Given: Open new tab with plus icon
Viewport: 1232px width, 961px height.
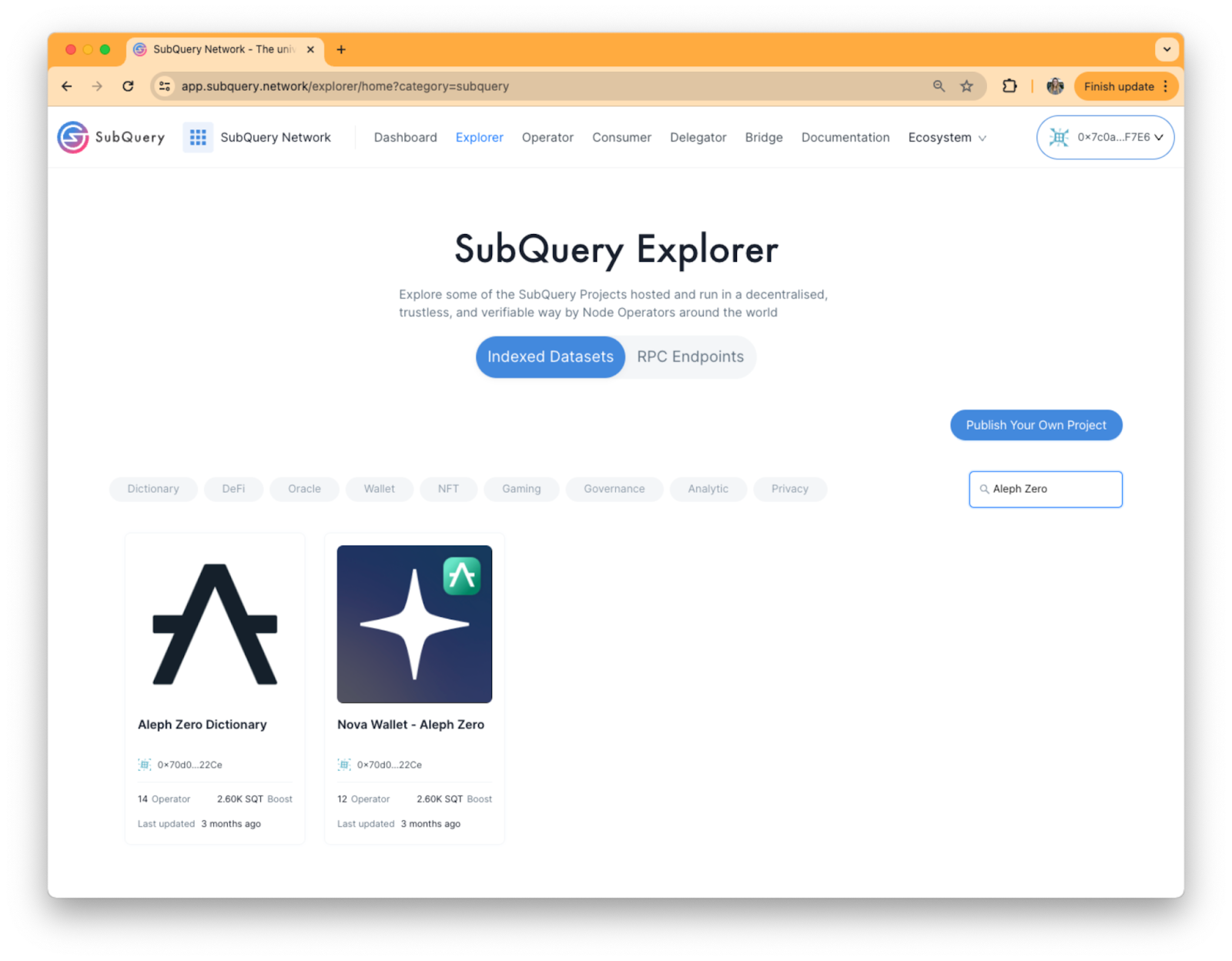Looking at the screenshot, I should 341,49.
